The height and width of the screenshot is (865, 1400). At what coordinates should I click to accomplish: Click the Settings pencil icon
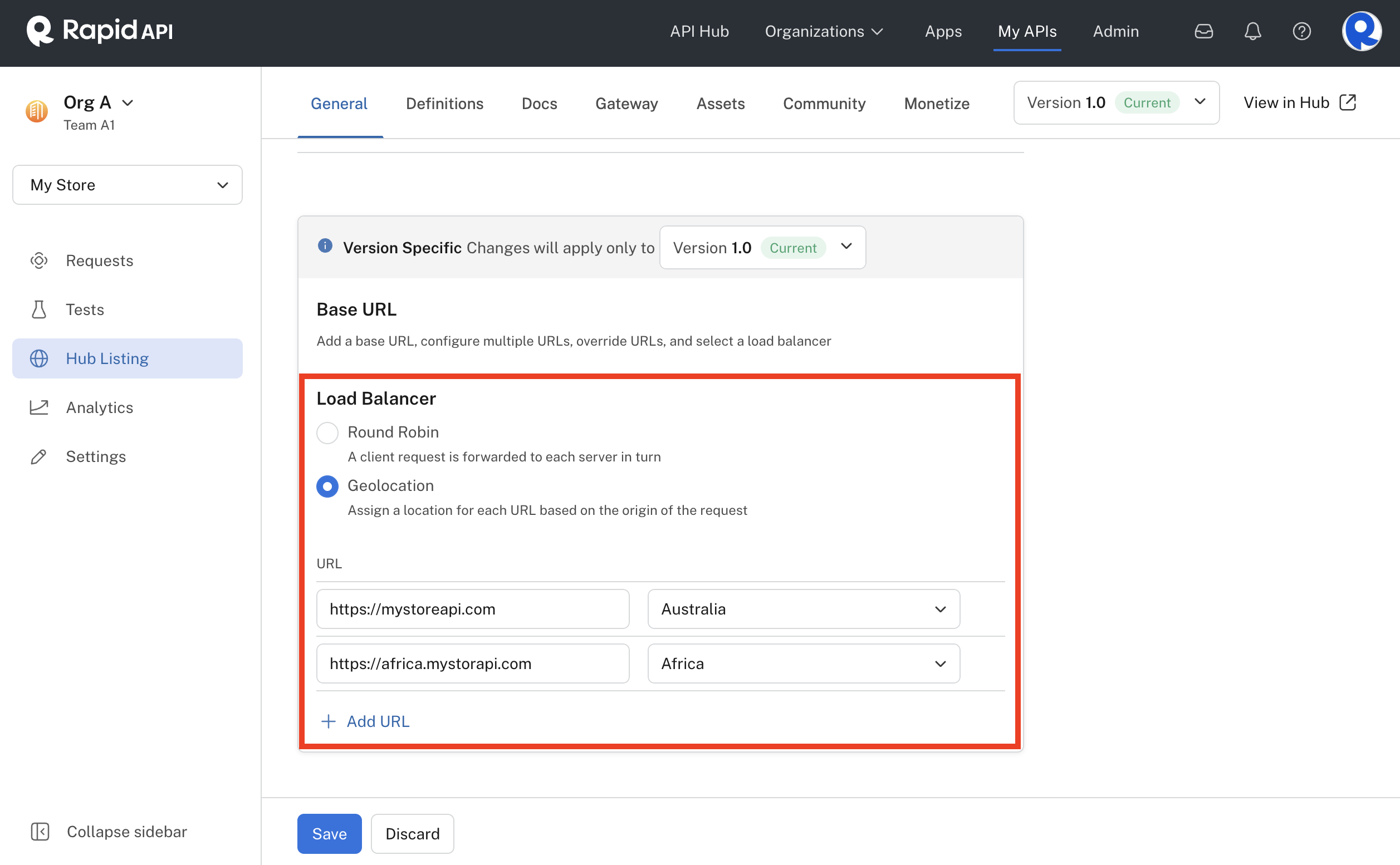pyautogui.click(x=39, y=456)
